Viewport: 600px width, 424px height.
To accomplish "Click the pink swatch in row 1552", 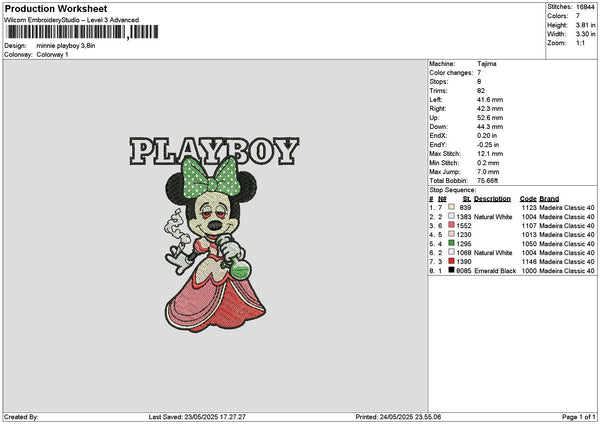I will click(452, 225).
